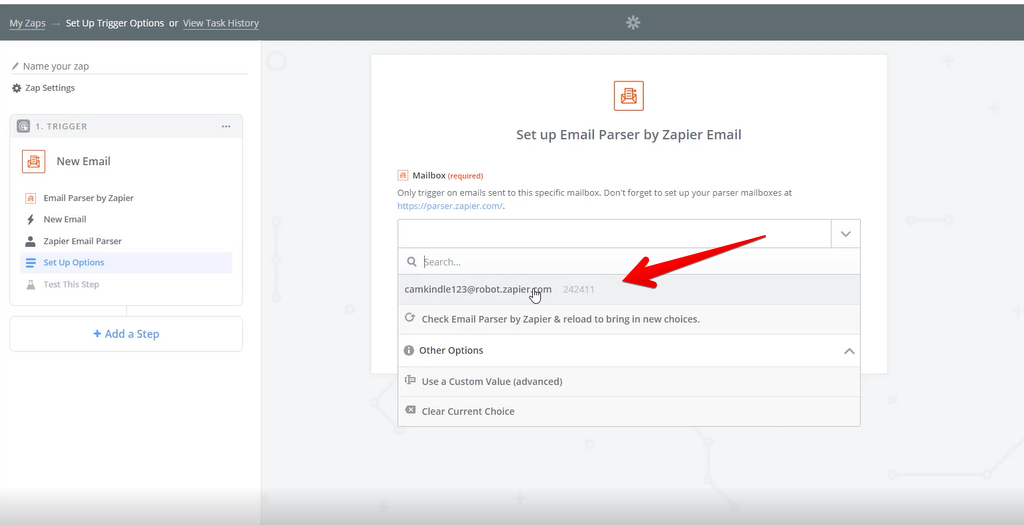Image resolution: width=1024 pixels, height=525 pixels.
Task: Click the small Mailbox field icon
Action: click(403, 175)
